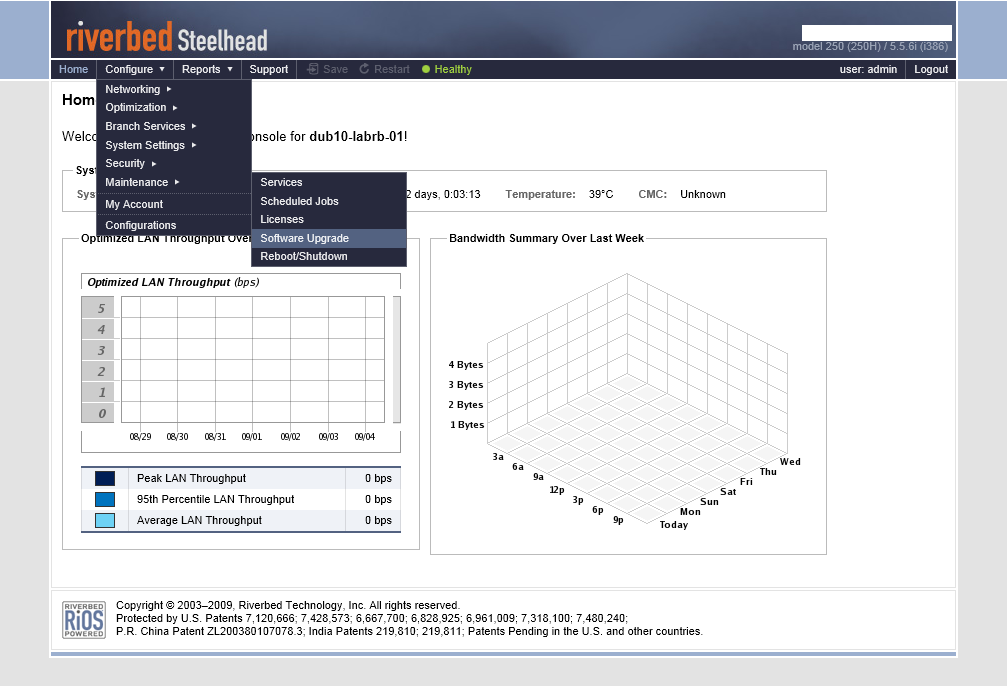Viewport: 1007px width, 686px height.
Task: Click the 08/29 date on throughput chart
Action: pos(141,437)
